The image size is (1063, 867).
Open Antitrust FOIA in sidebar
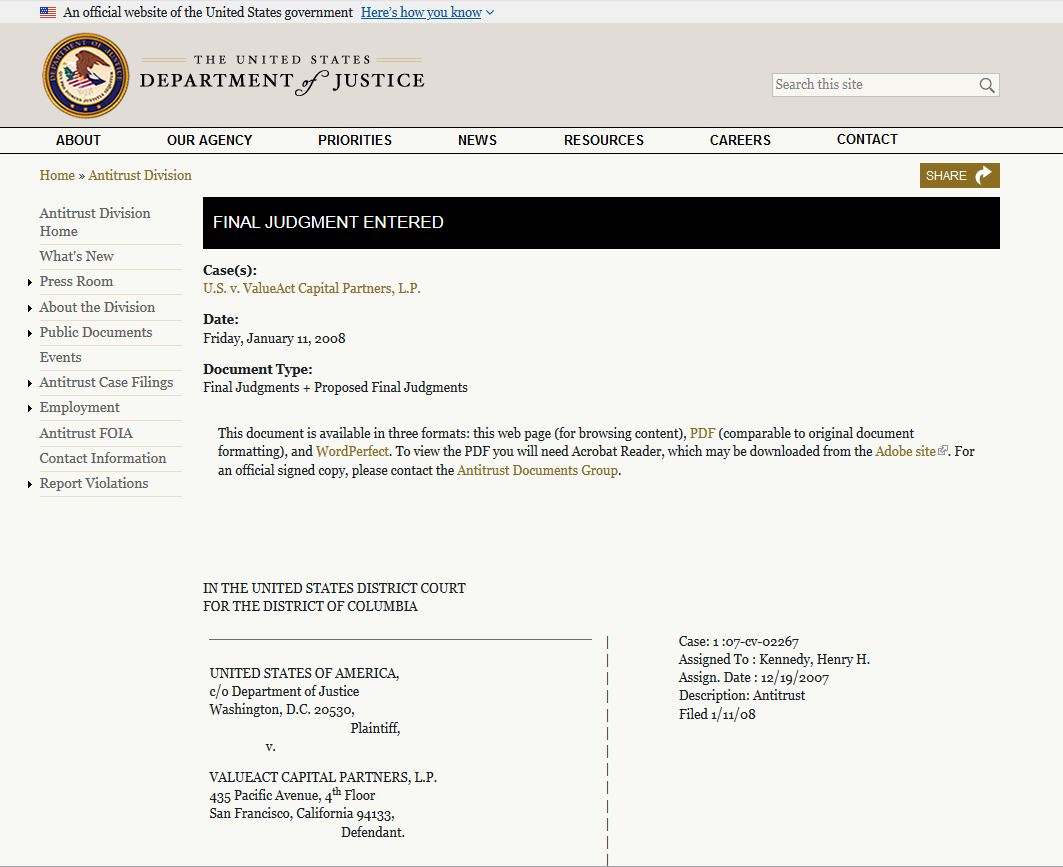(x=86, y=433)
